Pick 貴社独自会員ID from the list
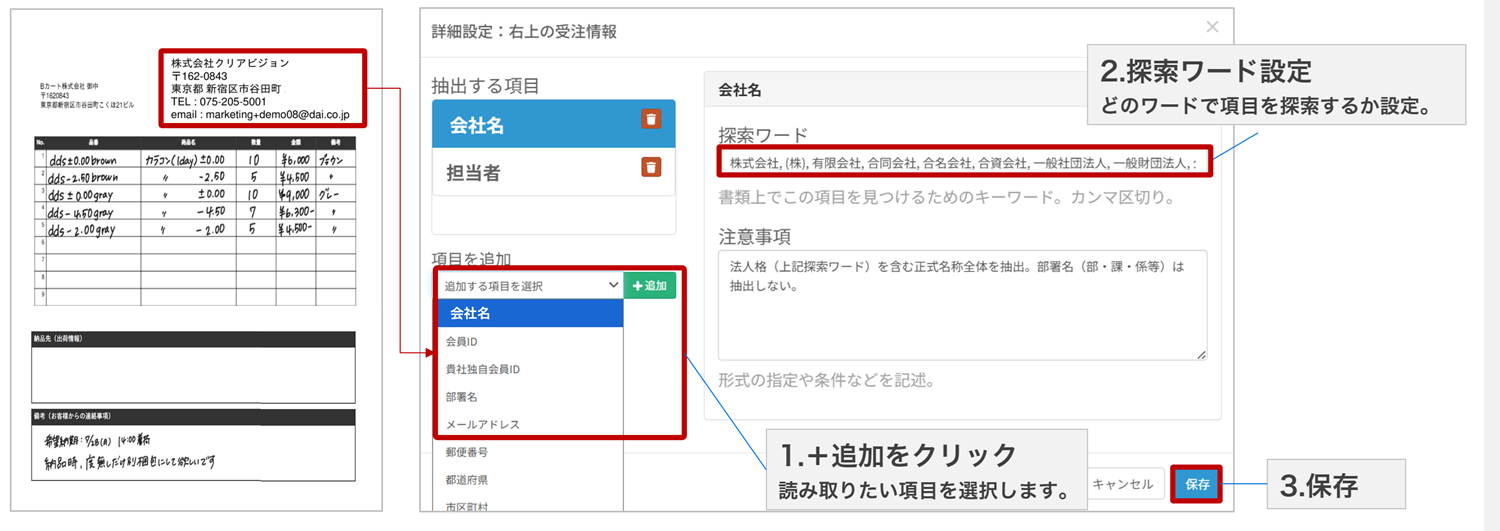The width and height of the screenshot is (1500, 531). pyautogui.click(x=530, y=369)
